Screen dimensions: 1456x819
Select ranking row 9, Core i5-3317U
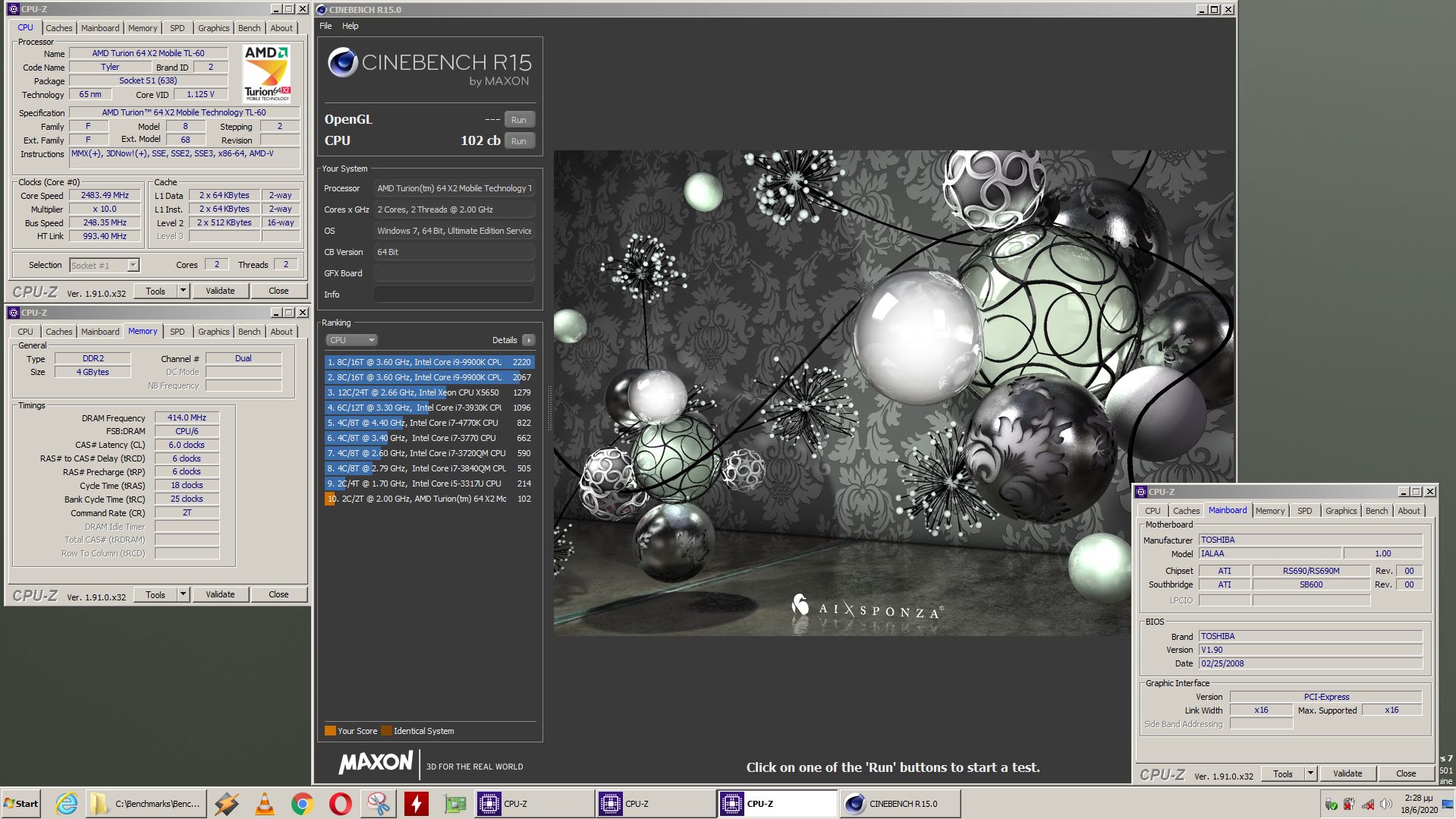point(429,484)
